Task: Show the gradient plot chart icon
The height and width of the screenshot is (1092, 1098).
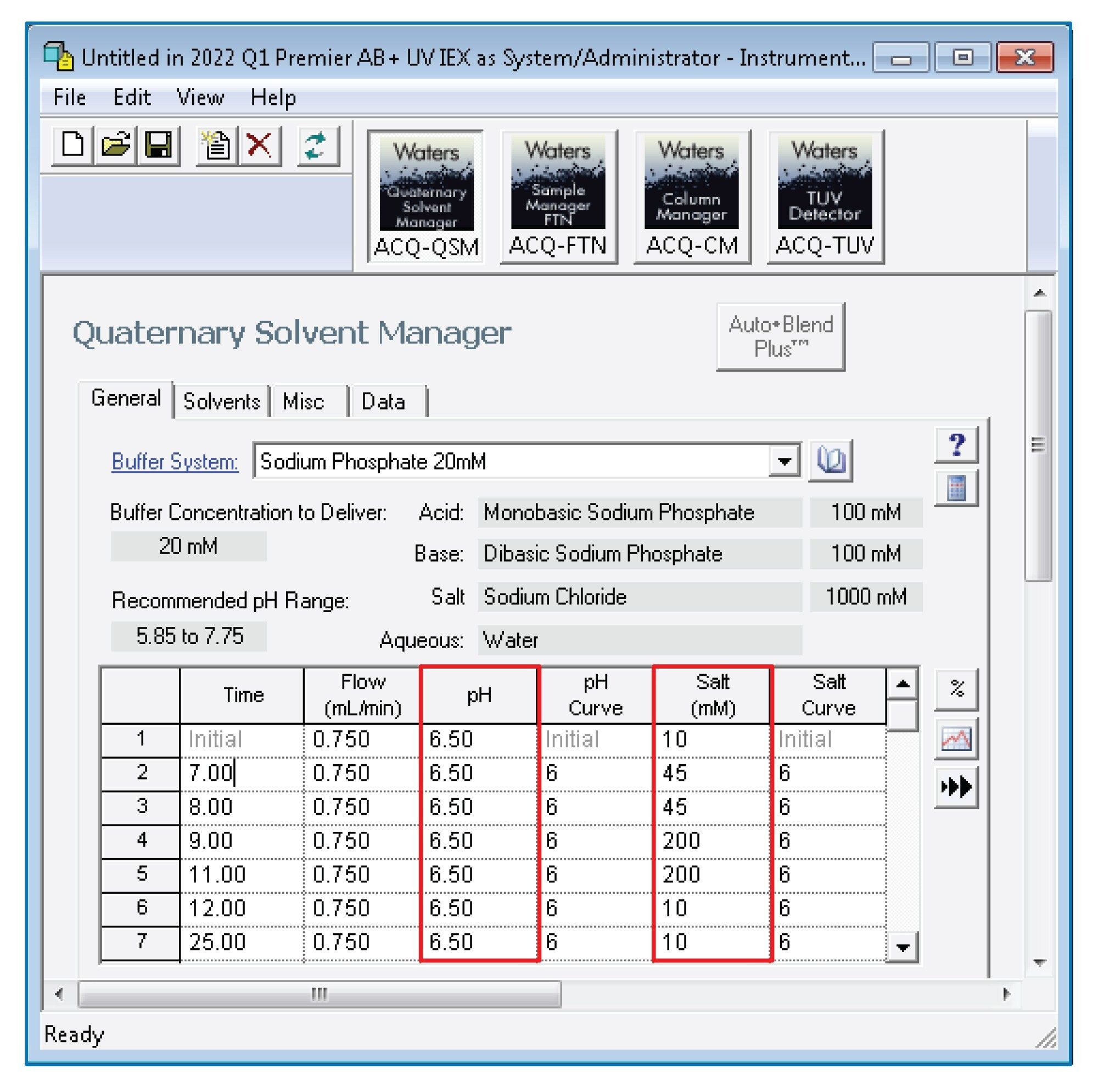Action: click(x=956, y=738)
